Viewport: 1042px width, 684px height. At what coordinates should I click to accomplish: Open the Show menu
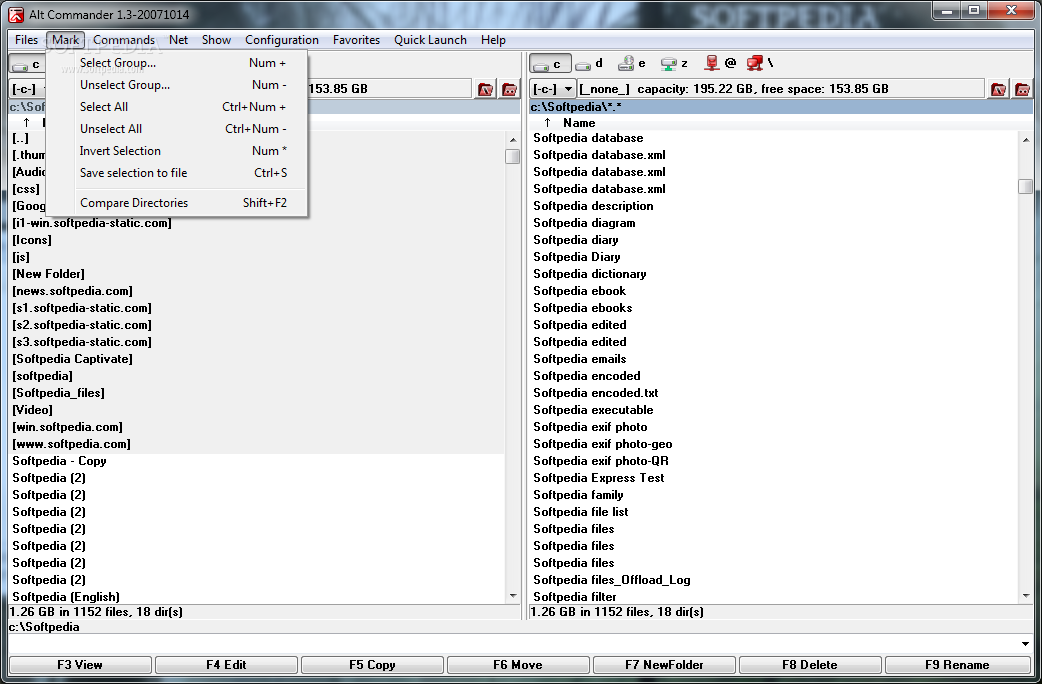pyautogui.click(x=217, y=40)
